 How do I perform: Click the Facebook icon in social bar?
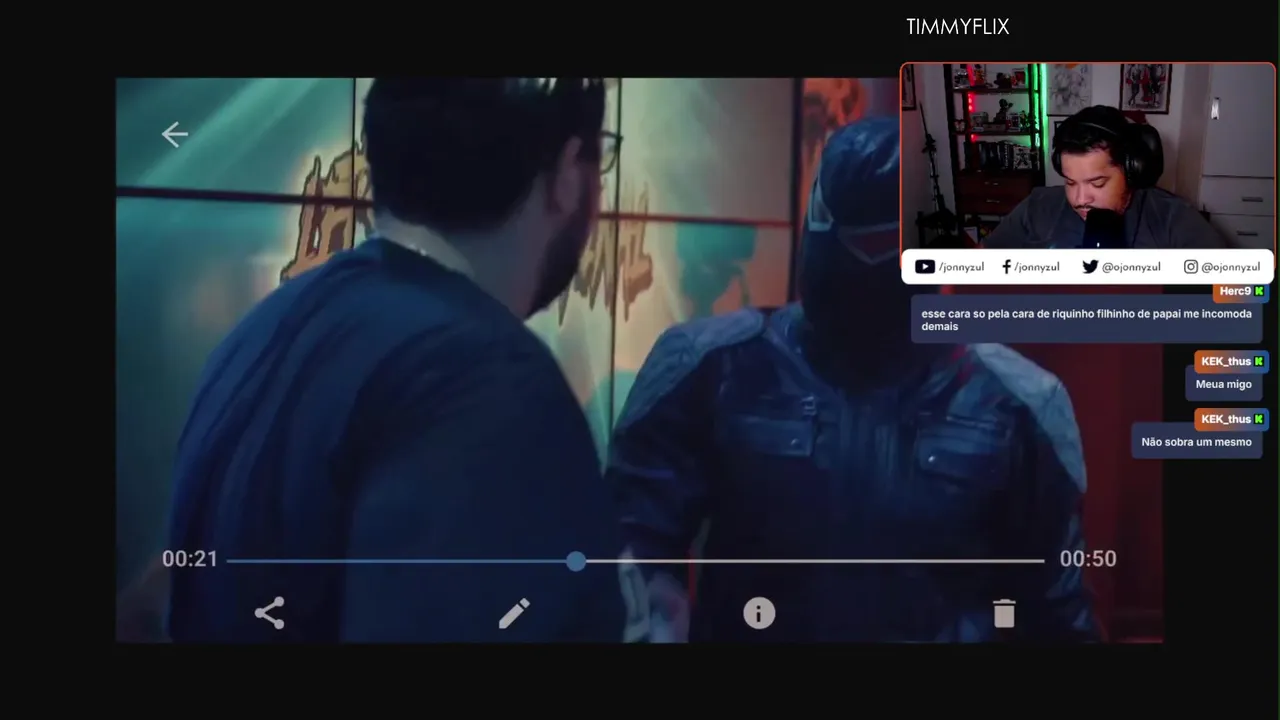[x=1006, y=267]
